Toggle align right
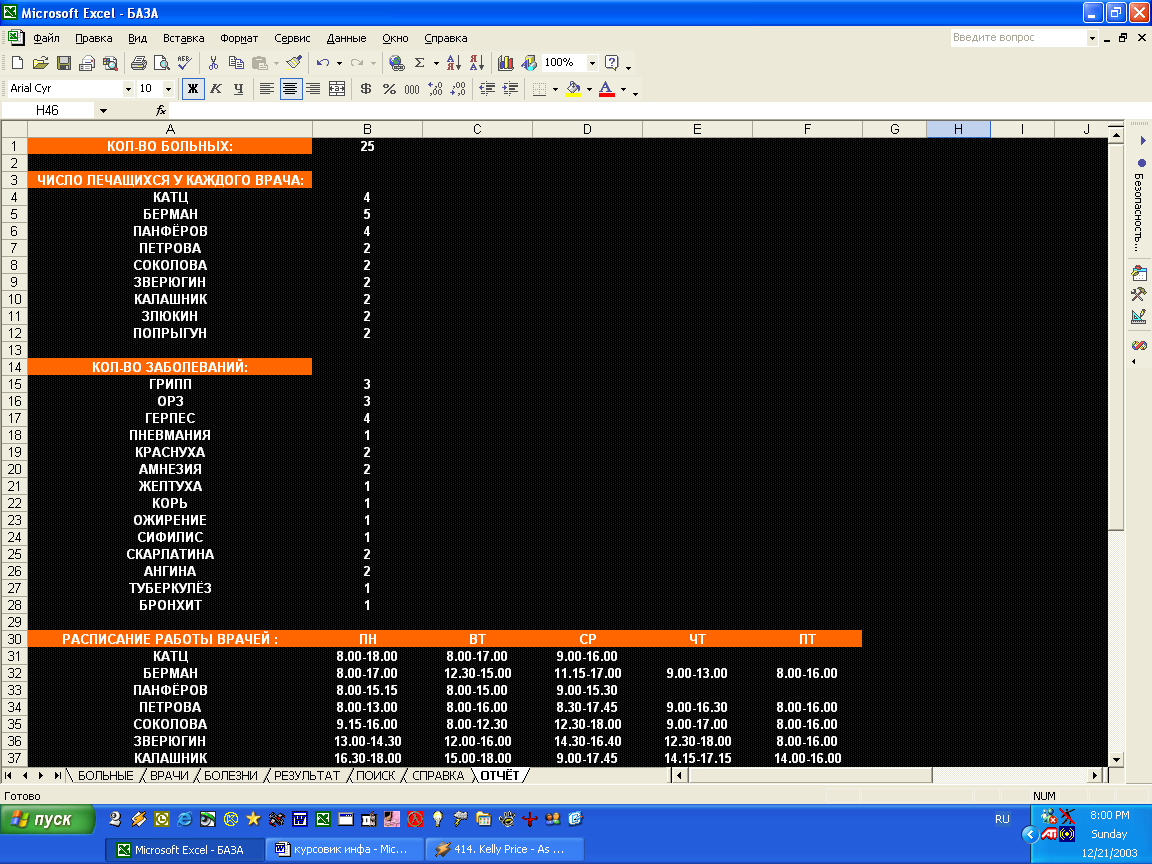 (x=314, y=89)
